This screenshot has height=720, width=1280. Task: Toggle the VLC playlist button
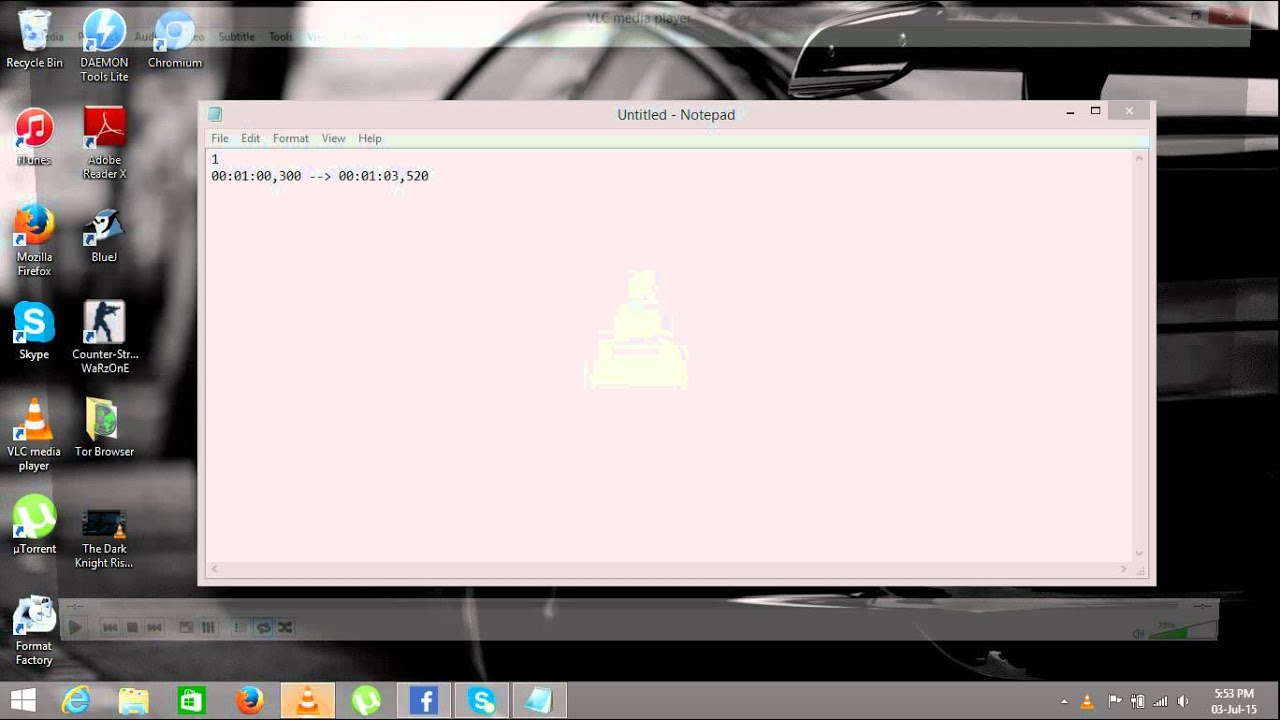tap(240, 627)
